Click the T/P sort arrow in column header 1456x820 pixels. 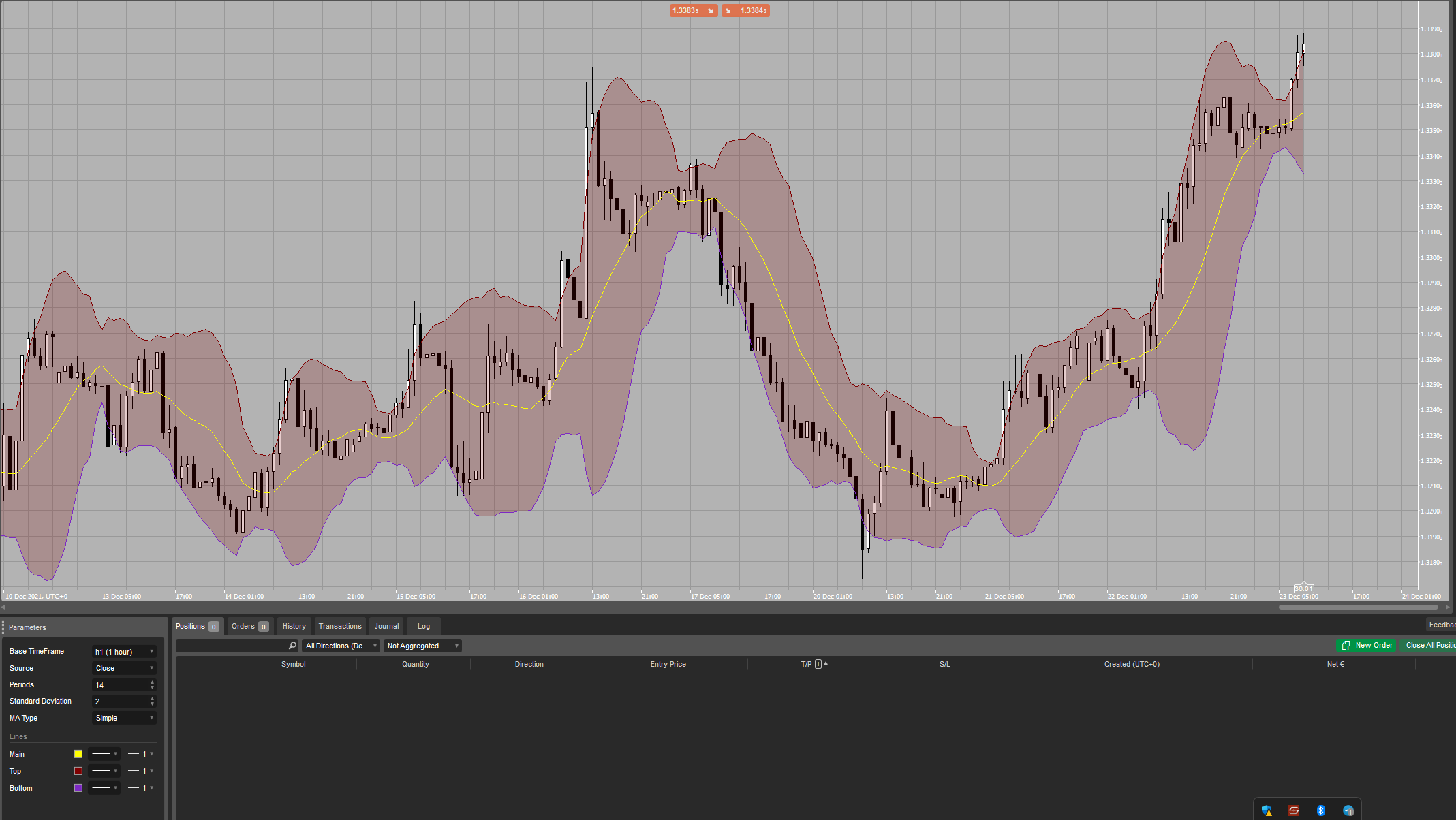click(826, 663)
